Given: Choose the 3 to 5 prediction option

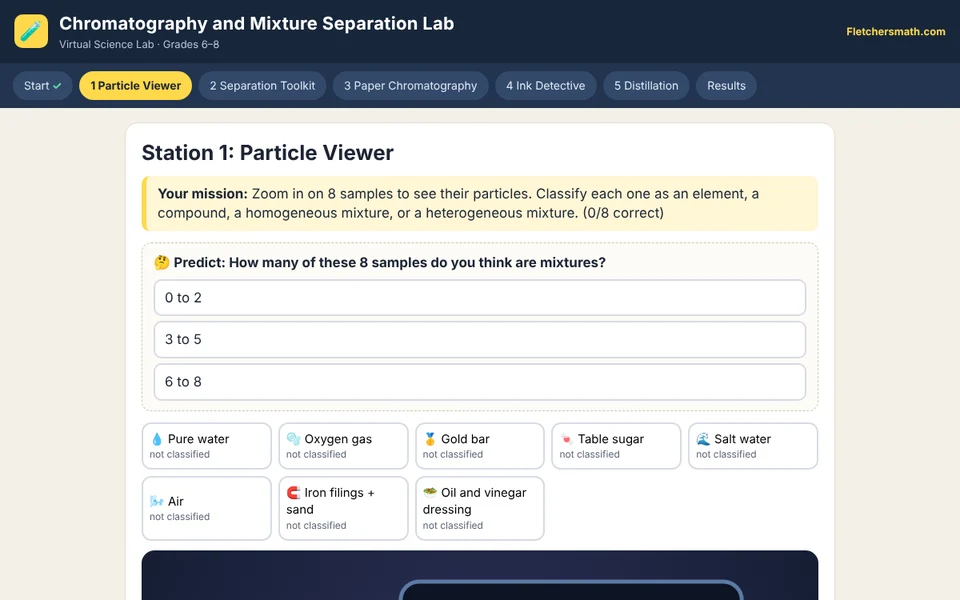Looking at the screenshot, I should pyautogui.click(x=479, y=339).
